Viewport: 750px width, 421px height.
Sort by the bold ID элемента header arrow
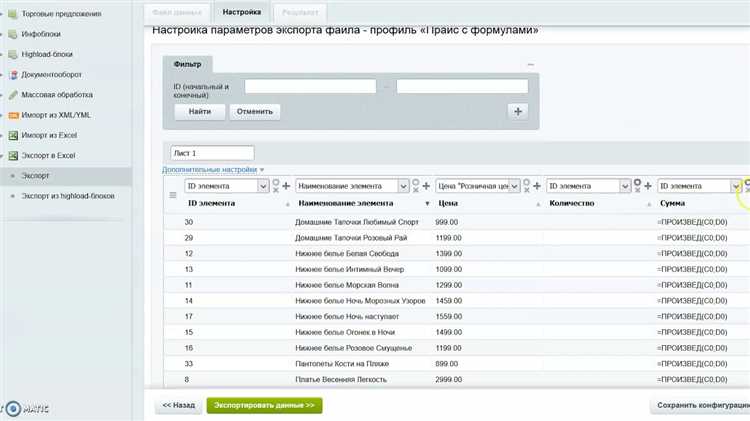coord(287,204)
